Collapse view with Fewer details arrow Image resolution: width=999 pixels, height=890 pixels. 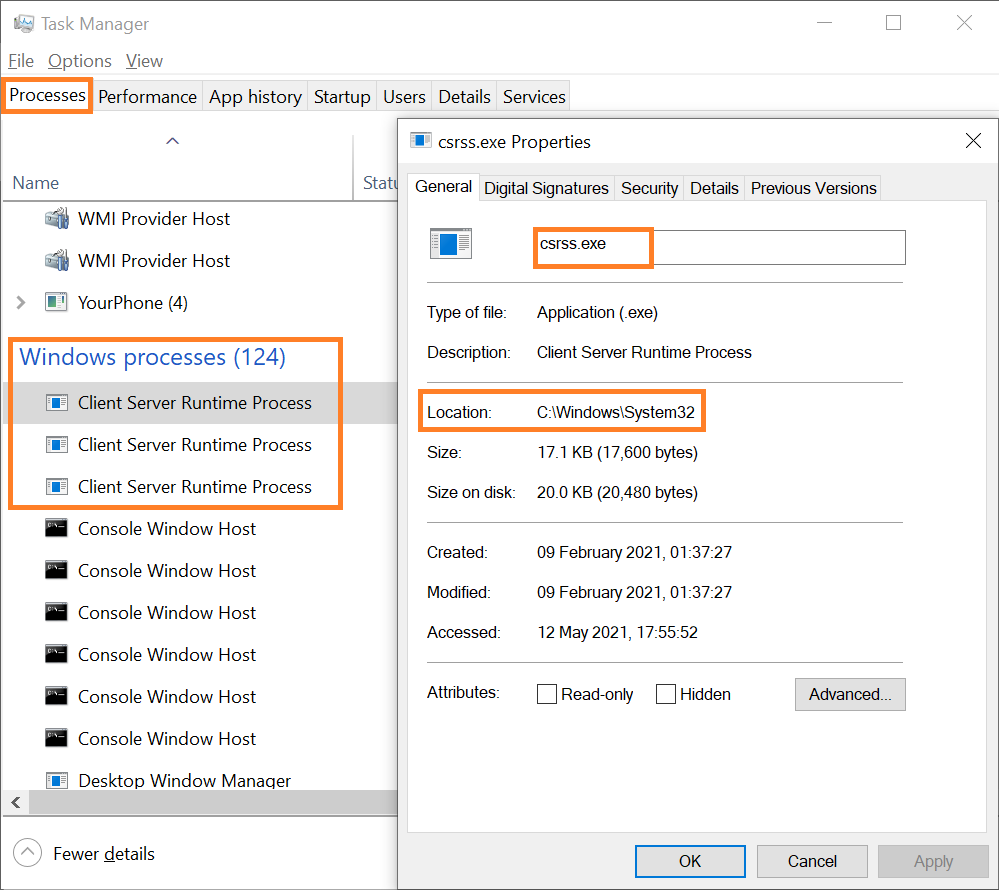coord(27,853)
